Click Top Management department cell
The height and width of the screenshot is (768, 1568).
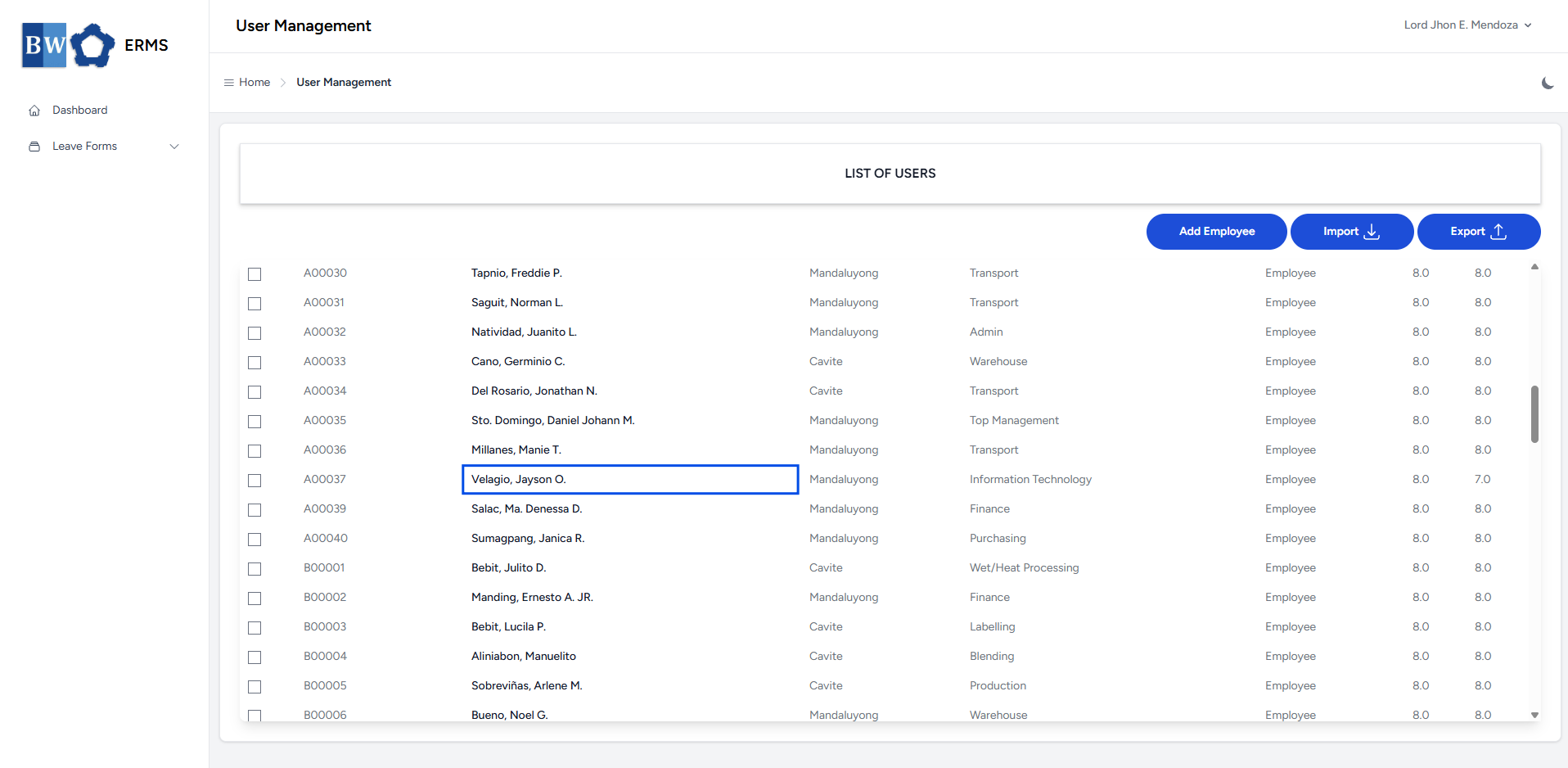pyautogui.click(x=1014, y=421)
